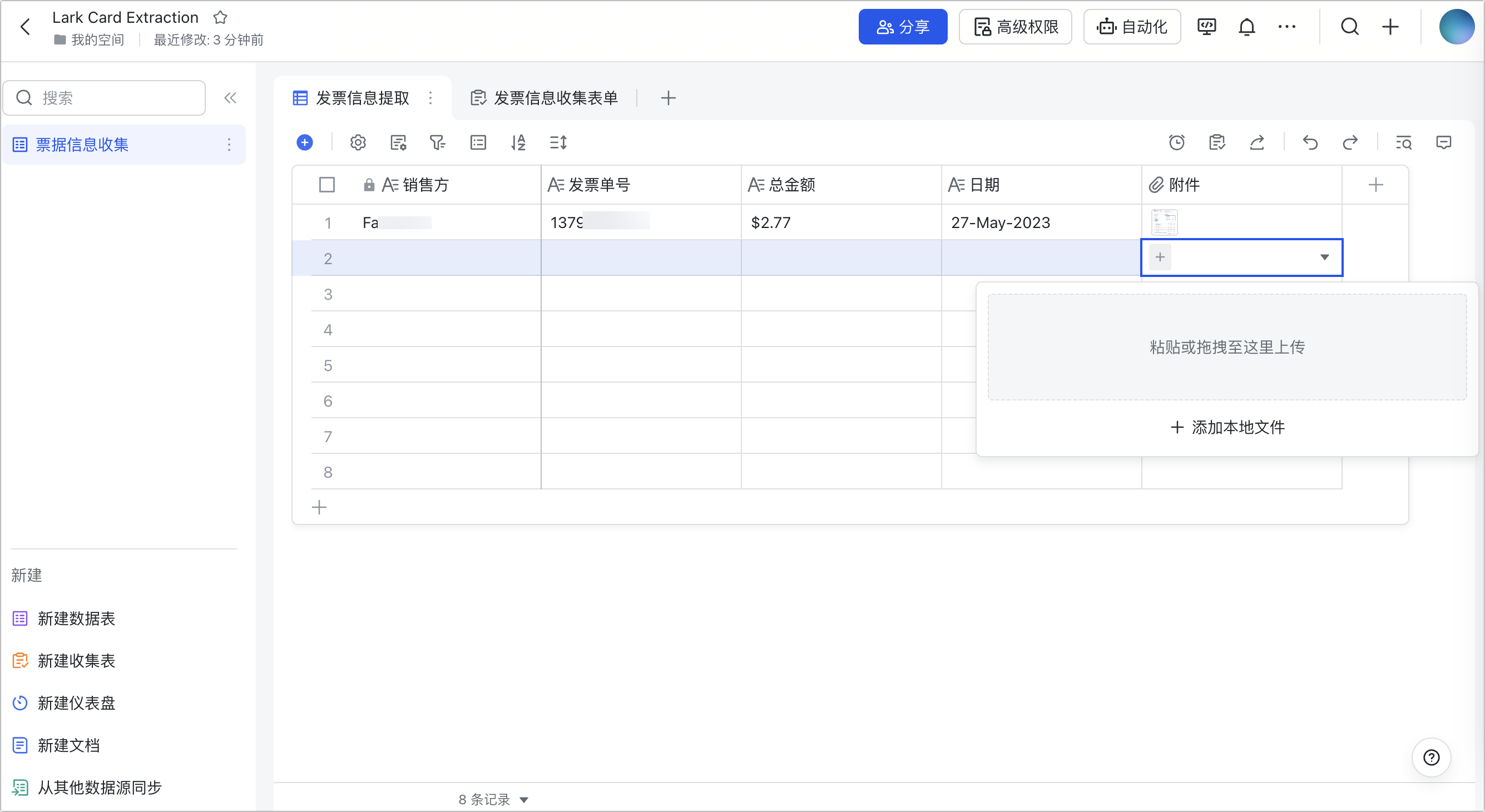This screenshot has width=1485, height=812.
Task: Click 添加本地文件 to upload a file
Action: click(1227, 427)
